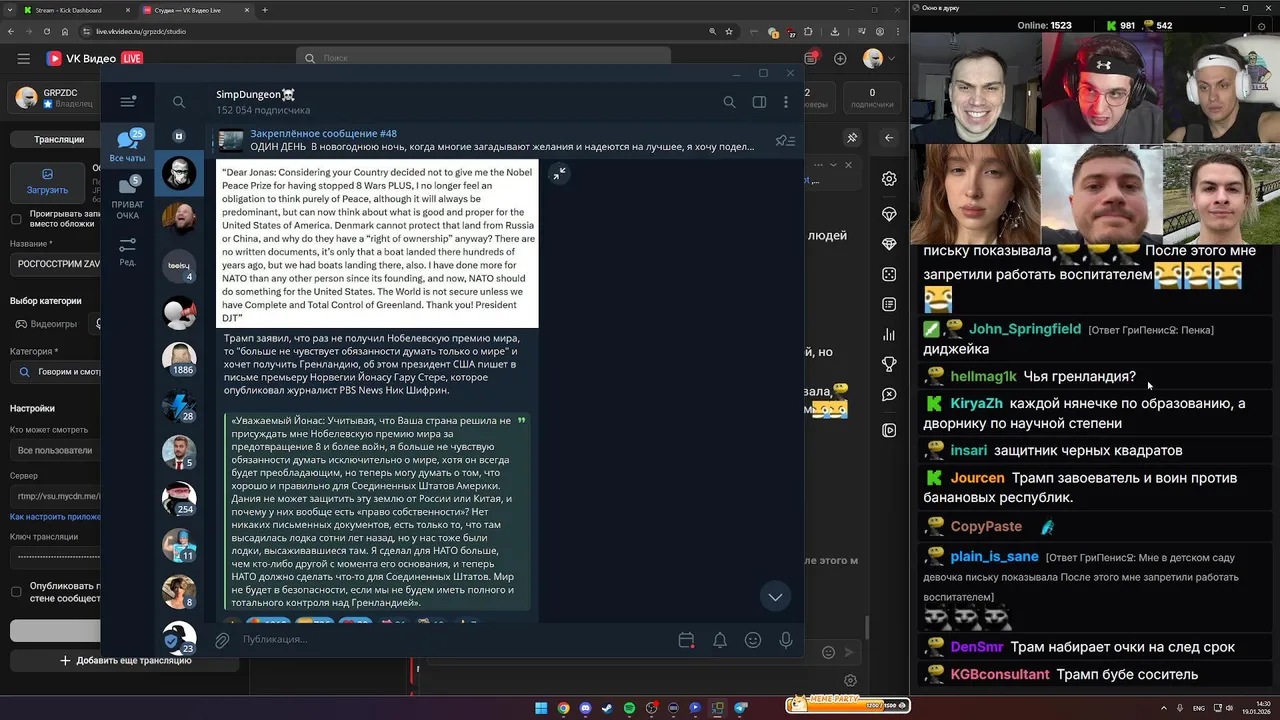The height and width of the screenshot is (720, 1280).
Task: Open a new Chrome tab
Action: 265,10
